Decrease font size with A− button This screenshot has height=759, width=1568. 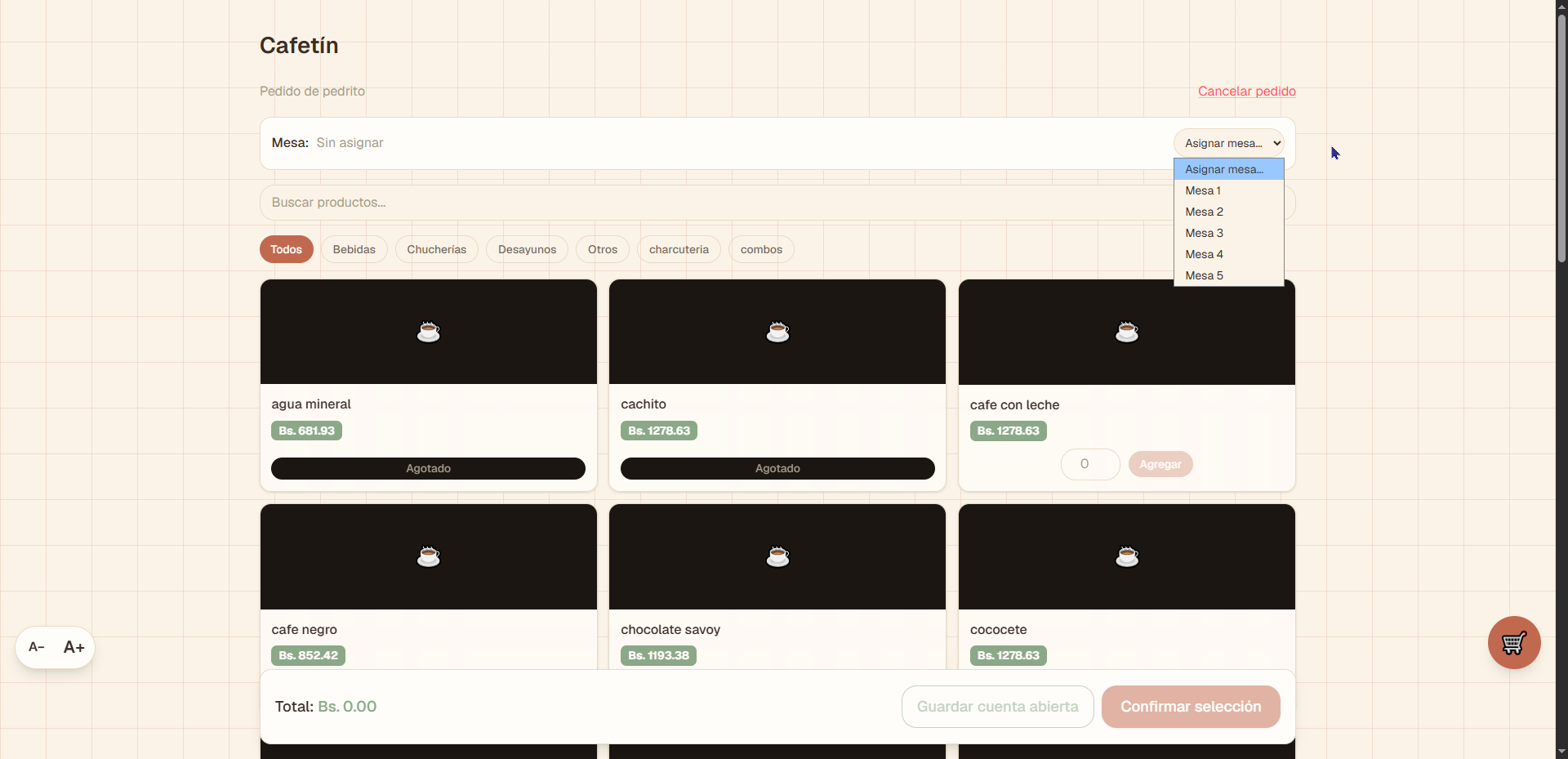pos(37,647)
